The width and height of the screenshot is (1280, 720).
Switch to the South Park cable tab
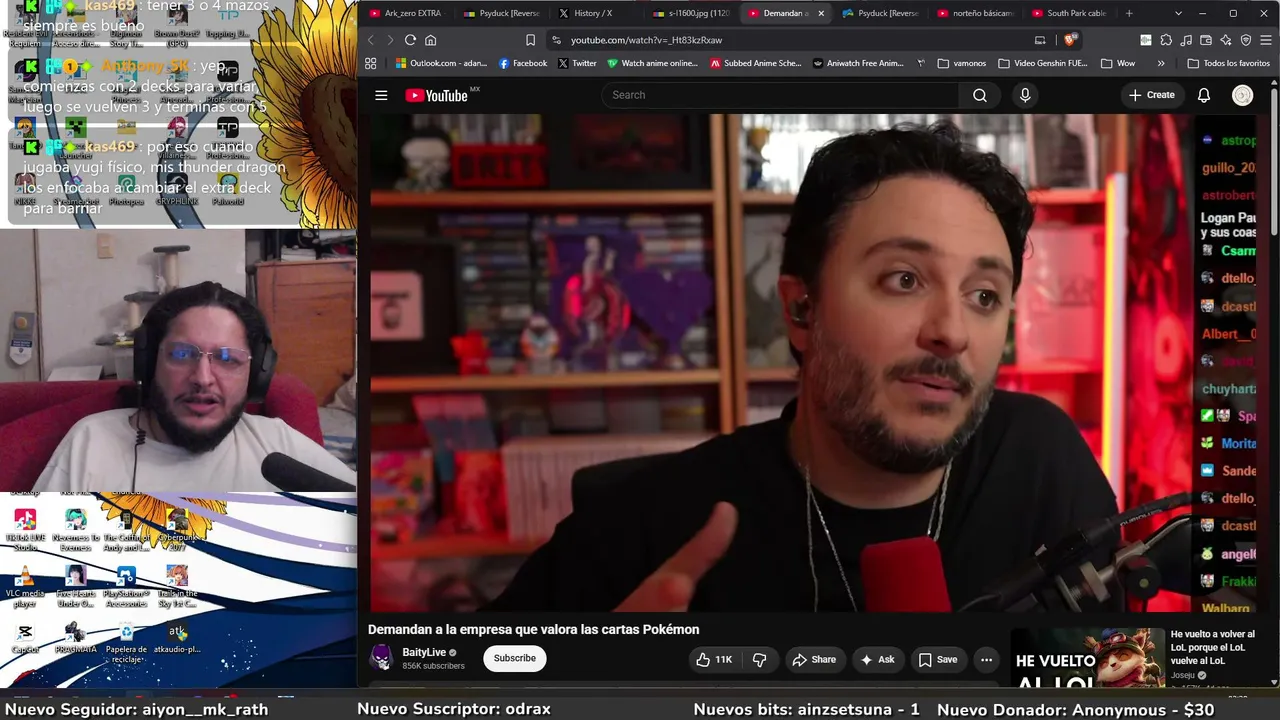coord(1068,13)
